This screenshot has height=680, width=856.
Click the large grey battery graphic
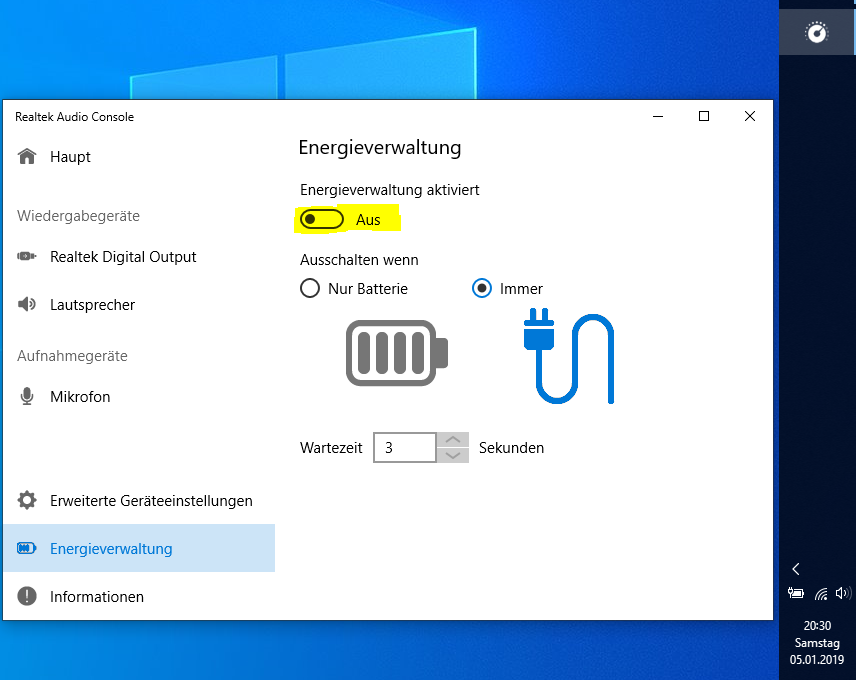tap(397, 353)
